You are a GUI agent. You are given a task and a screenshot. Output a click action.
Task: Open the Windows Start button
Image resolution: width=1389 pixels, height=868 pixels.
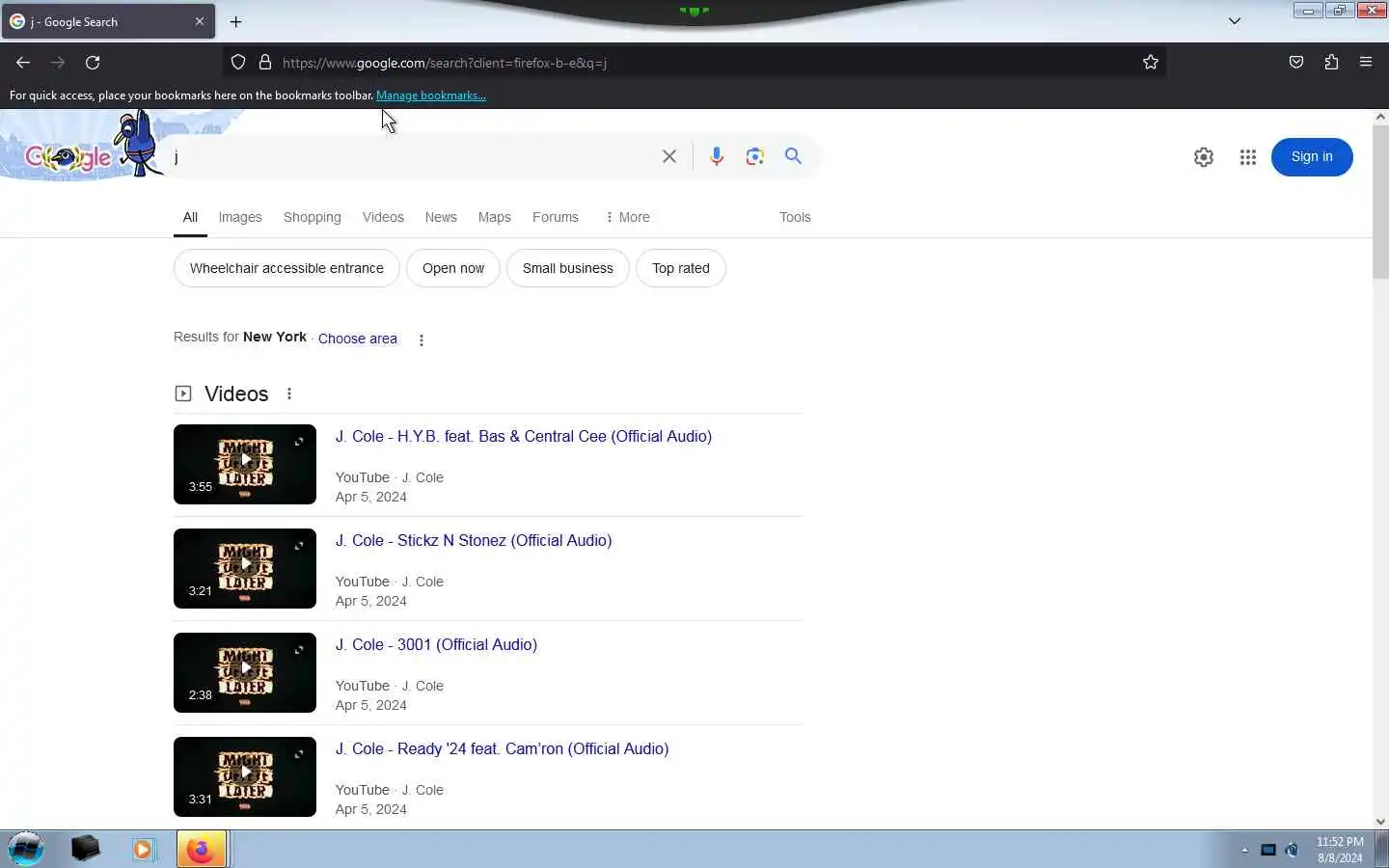(26, 850)
